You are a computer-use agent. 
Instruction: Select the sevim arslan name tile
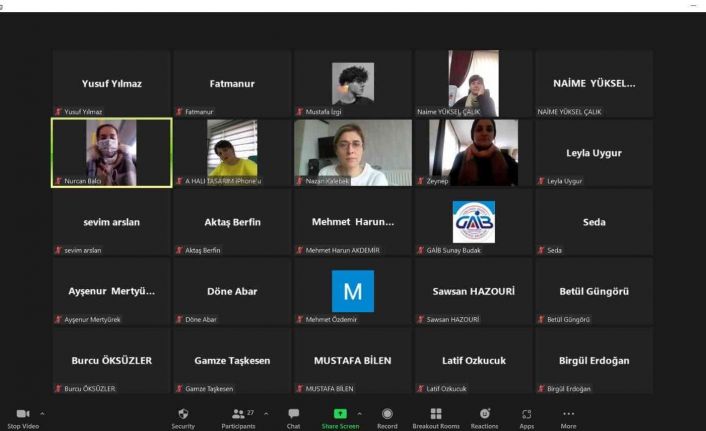112,222
